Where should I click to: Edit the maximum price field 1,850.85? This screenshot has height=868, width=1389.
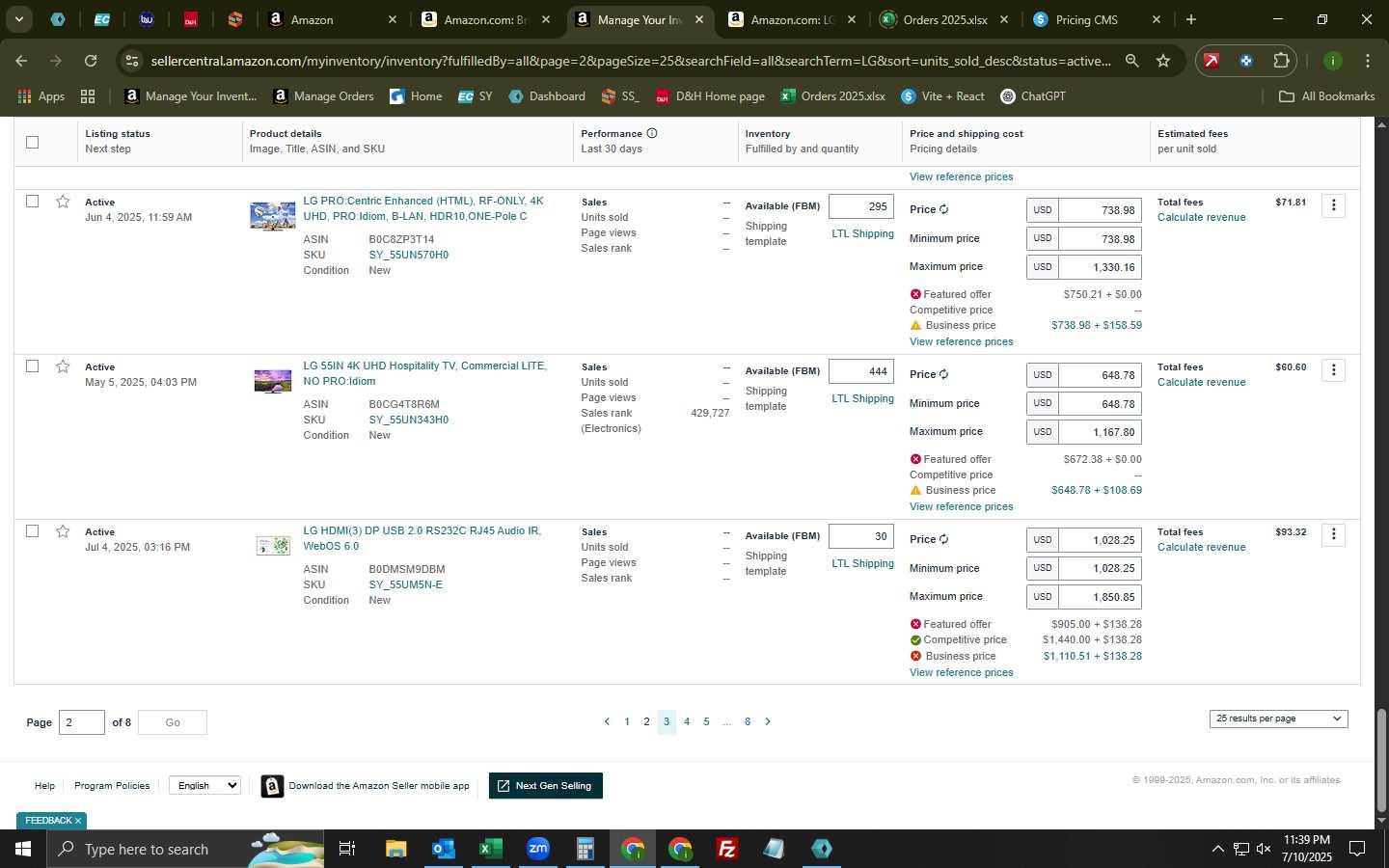click(x=1100, y=597)
